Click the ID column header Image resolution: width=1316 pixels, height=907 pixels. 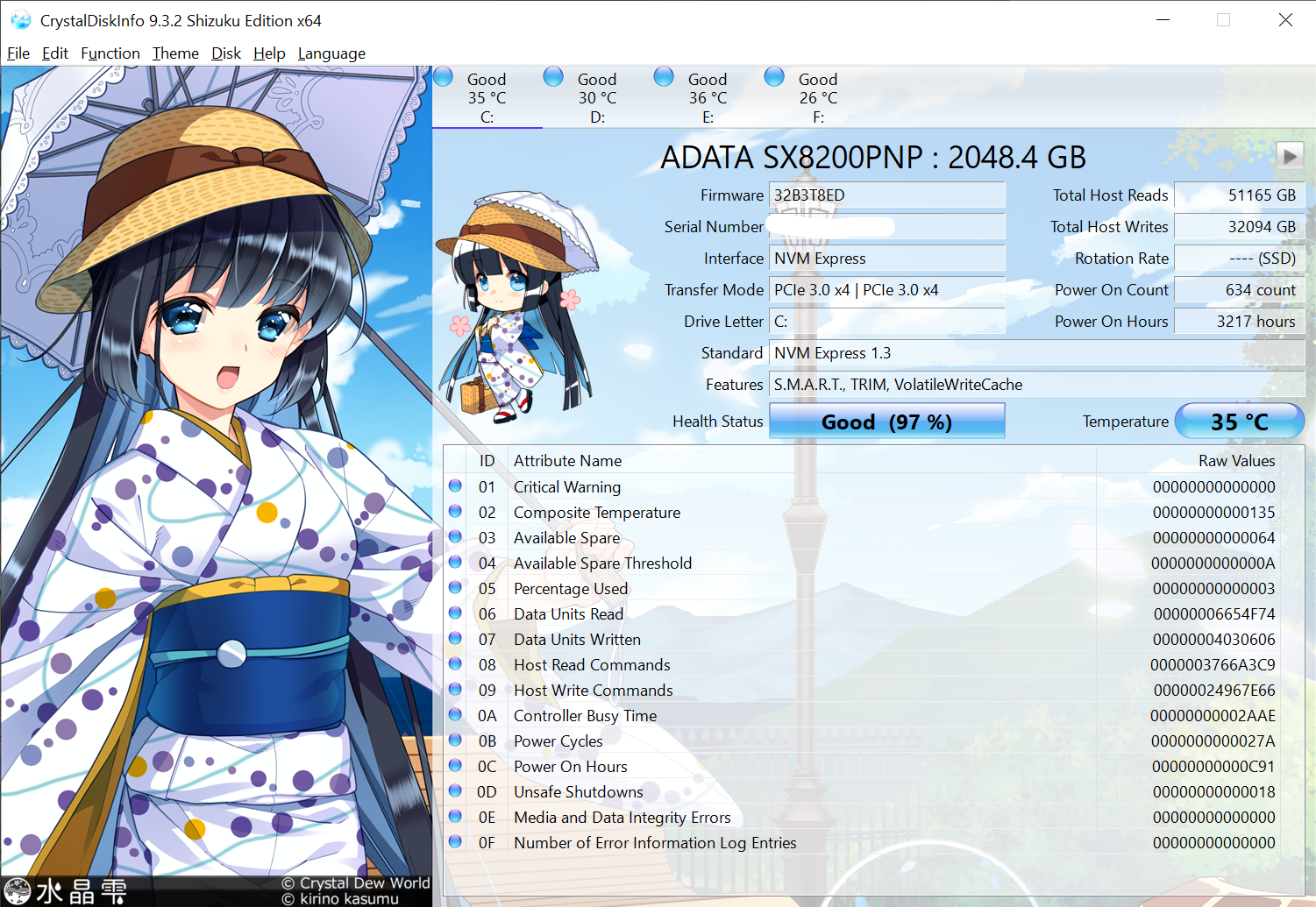pos(487,461)
